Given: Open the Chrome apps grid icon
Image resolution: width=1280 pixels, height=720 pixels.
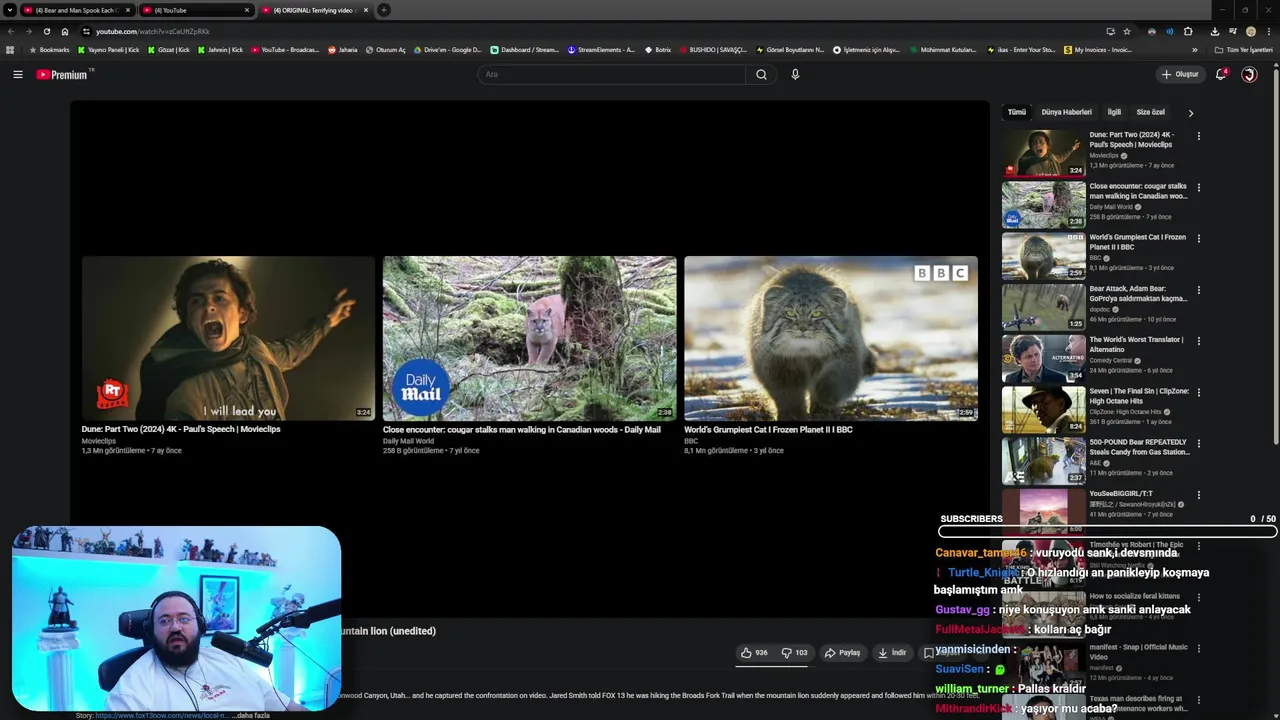Looking at the screenshot, I should tap(10, 49).
